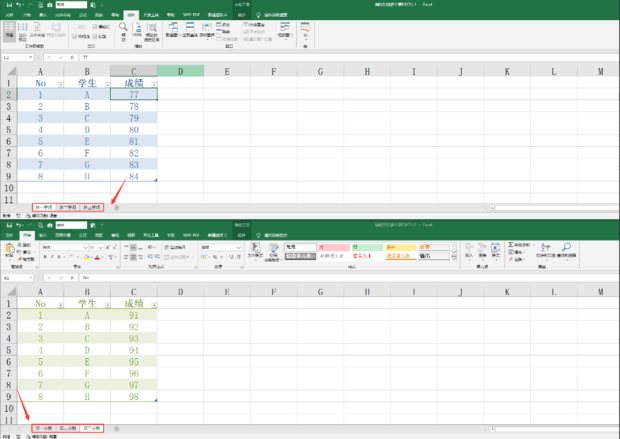The height and width of the screenshot is (439, 620).
Task: Open 成绩 column filter in bottom window
Action: tap(154, 305)
